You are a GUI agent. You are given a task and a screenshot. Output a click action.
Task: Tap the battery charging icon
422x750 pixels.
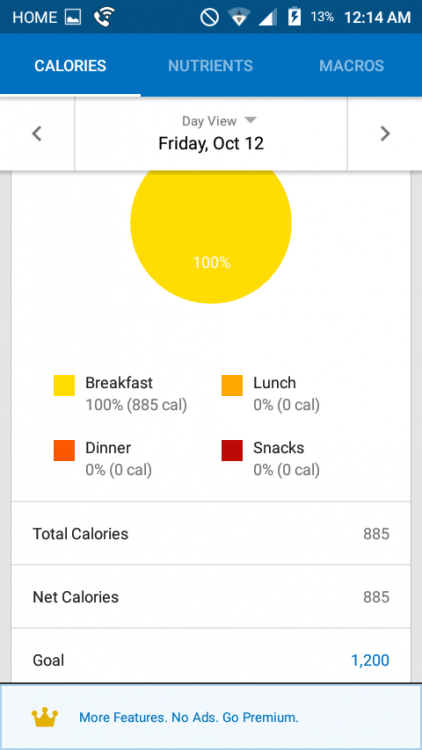(x=294, y=18)
